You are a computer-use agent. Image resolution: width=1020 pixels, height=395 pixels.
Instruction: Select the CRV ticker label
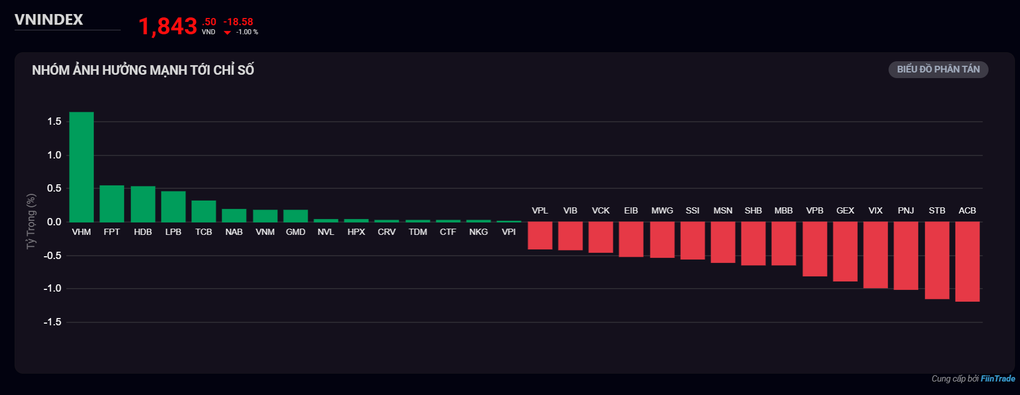(387, 232)
